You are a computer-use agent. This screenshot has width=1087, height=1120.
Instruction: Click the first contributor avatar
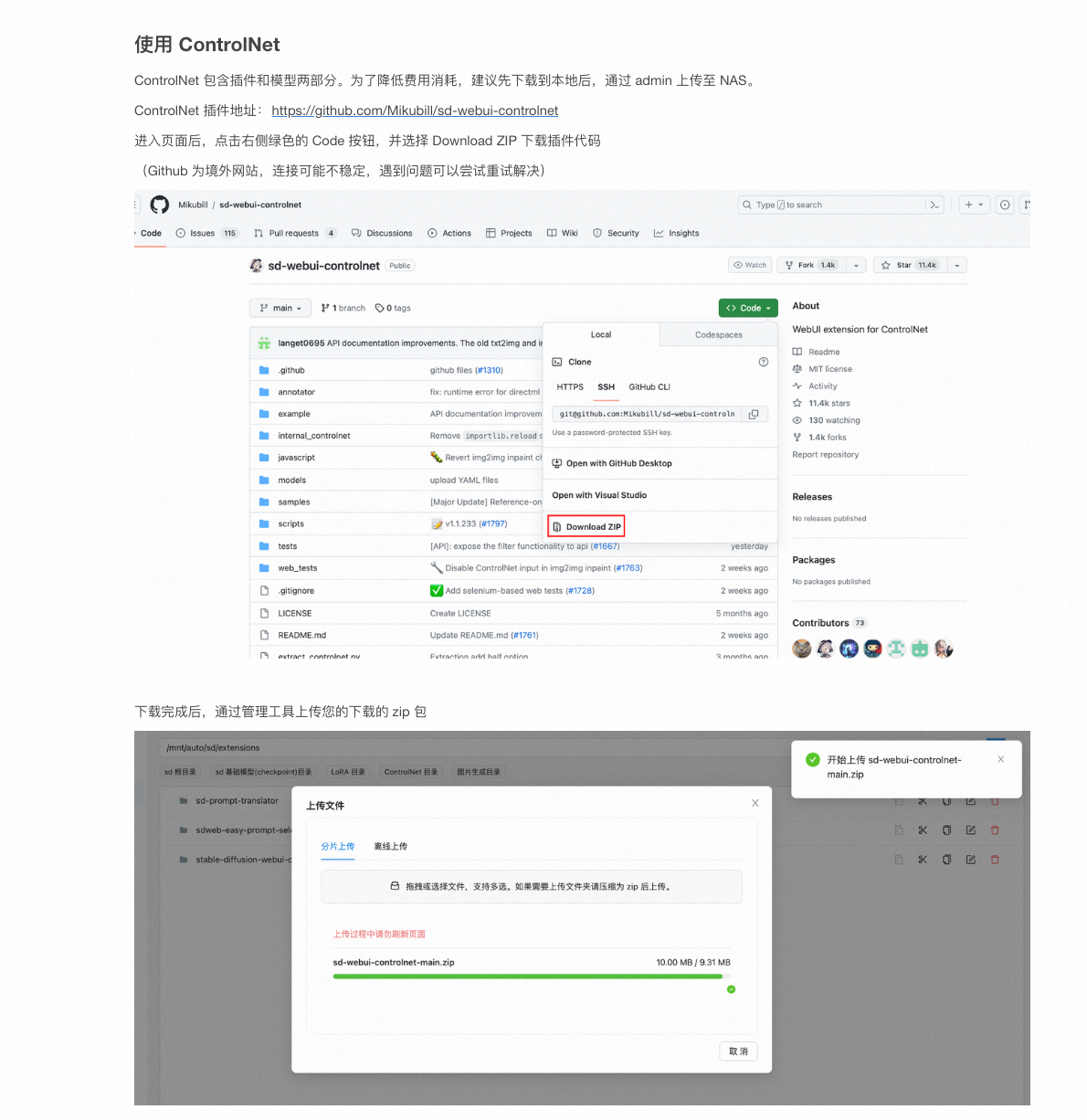tap(802, 649)
